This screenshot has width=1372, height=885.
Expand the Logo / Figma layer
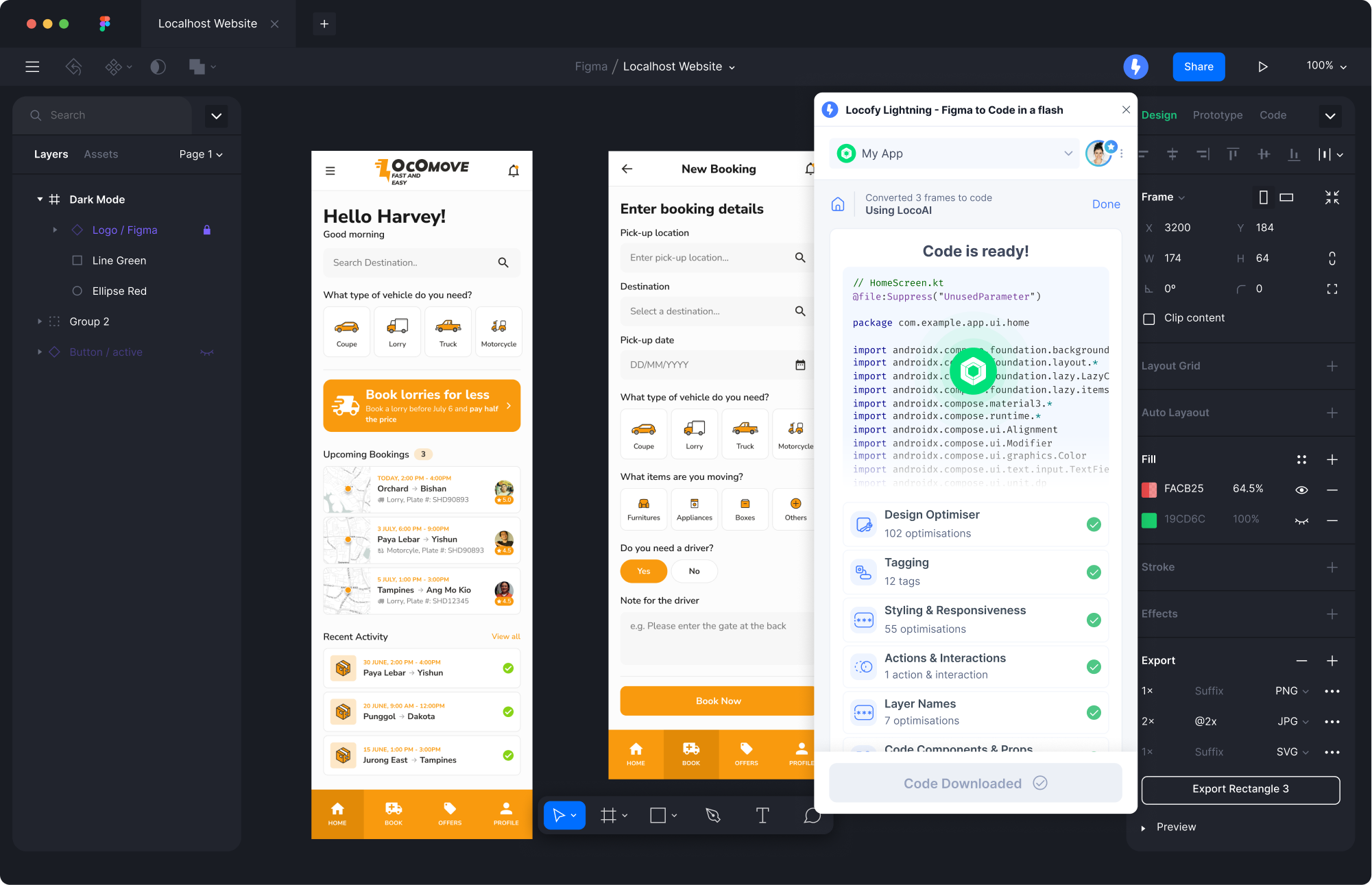tap(55, 230)
